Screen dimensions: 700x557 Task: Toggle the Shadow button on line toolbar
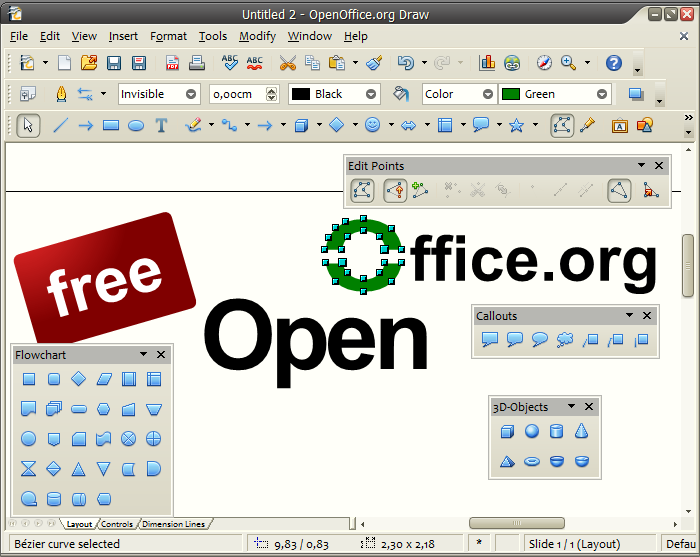tap(636, 94)
